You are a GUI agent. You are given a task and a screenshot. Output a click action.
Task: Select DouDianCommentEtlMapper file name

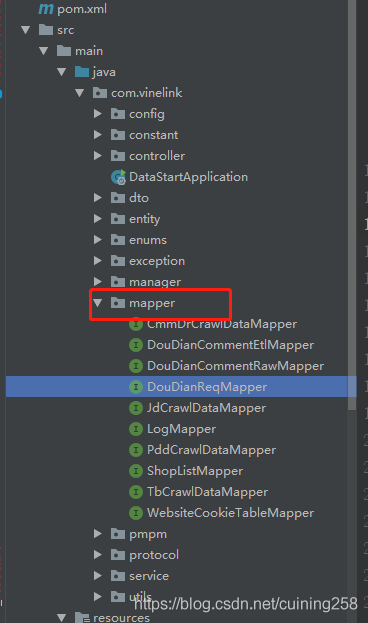pyautogui.click(x=230, y=345)
